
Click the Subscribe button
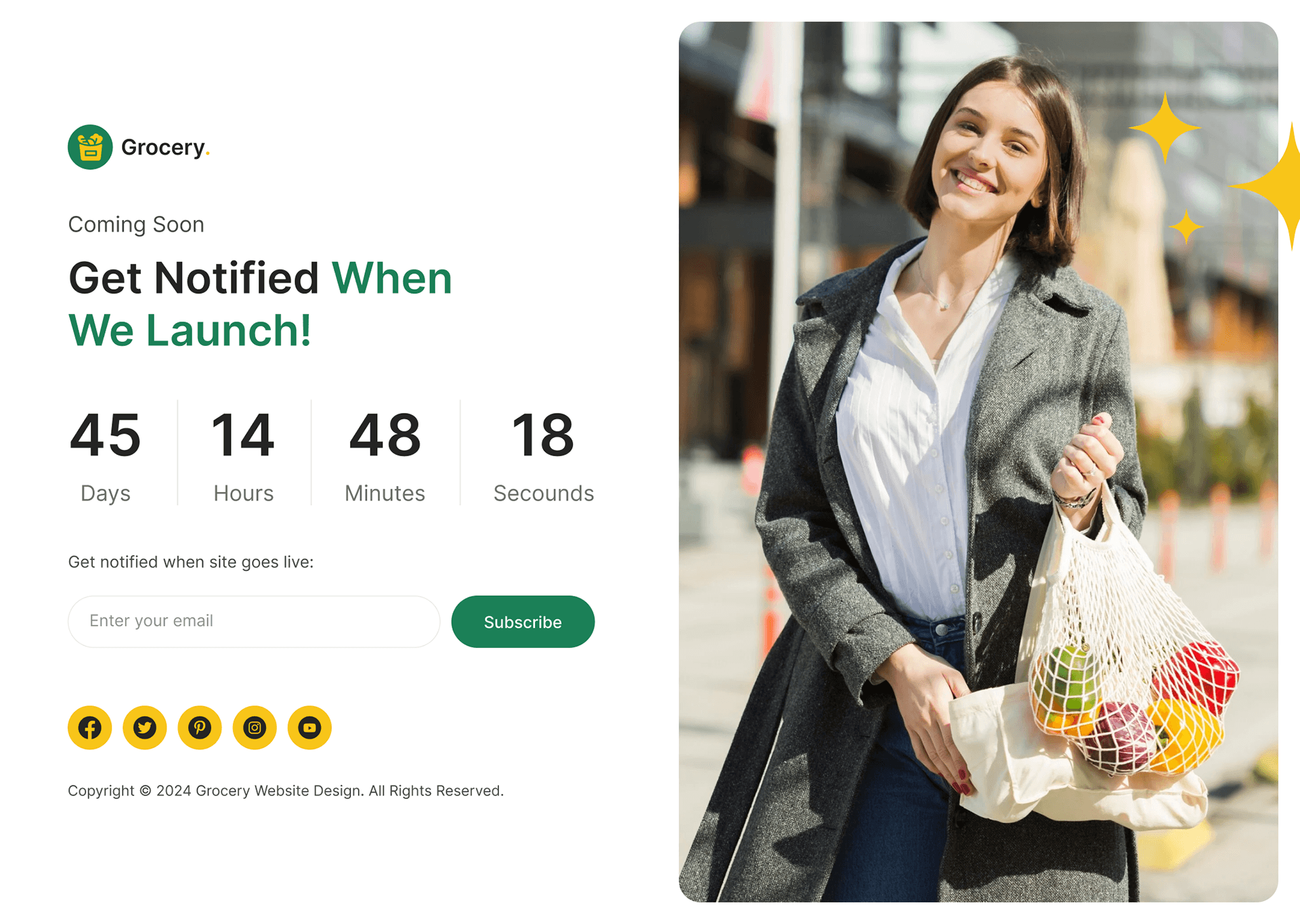coord(523,621)
